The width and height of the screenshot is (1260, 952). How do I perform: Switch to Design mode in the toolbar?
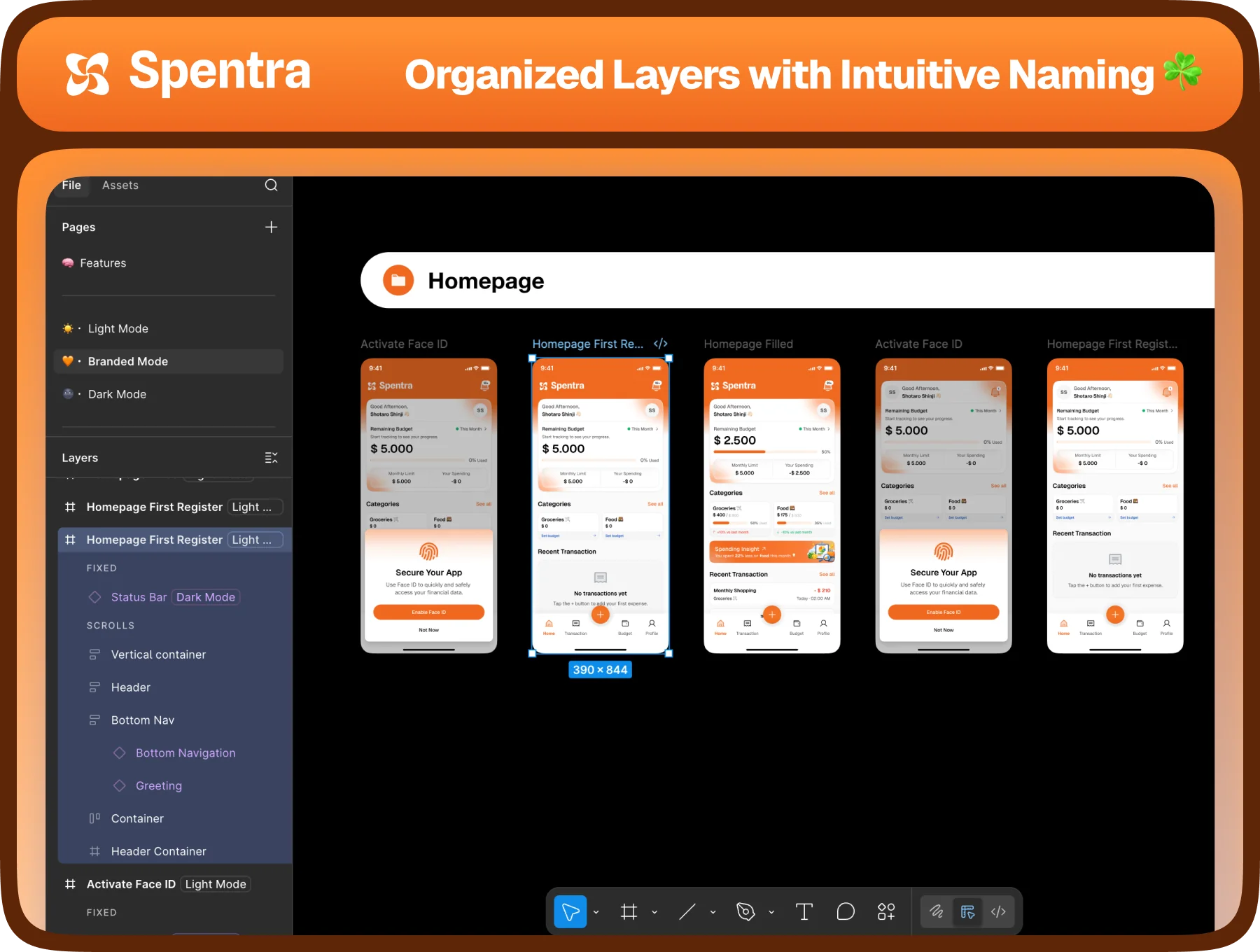pos(967,911)
